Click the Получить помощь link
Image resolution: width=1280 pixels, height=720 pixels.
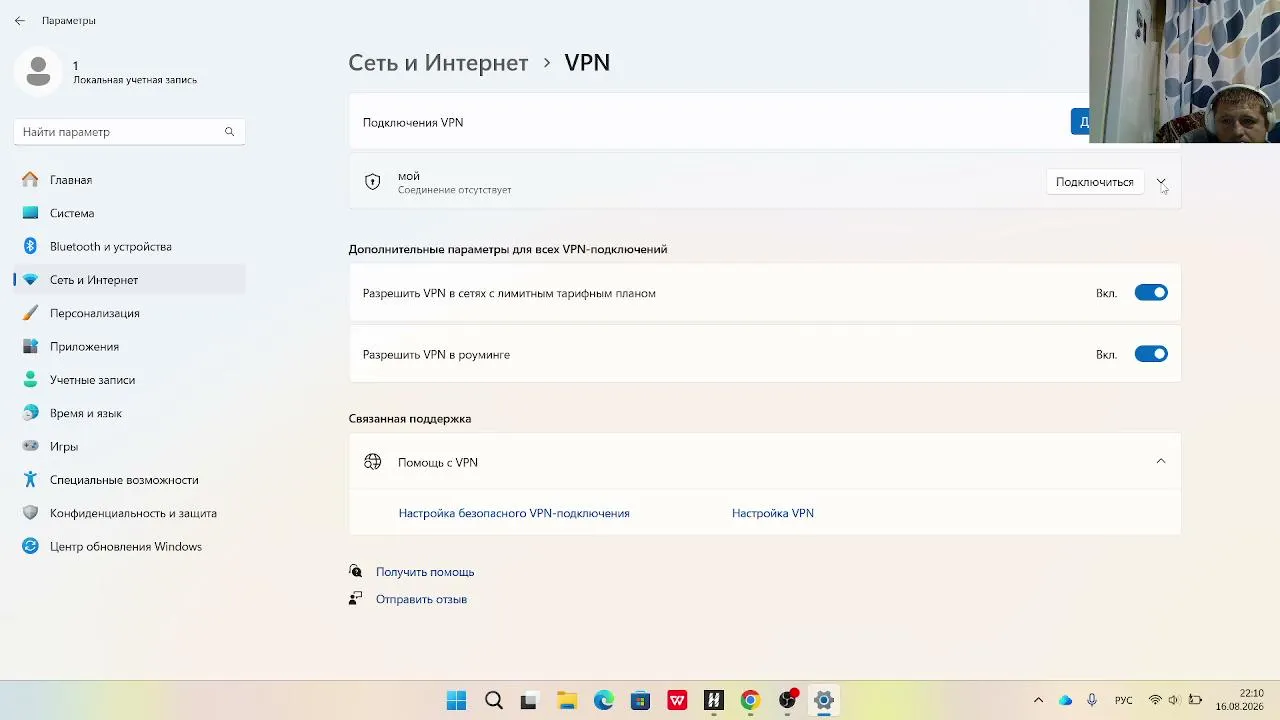pos(425,572)
